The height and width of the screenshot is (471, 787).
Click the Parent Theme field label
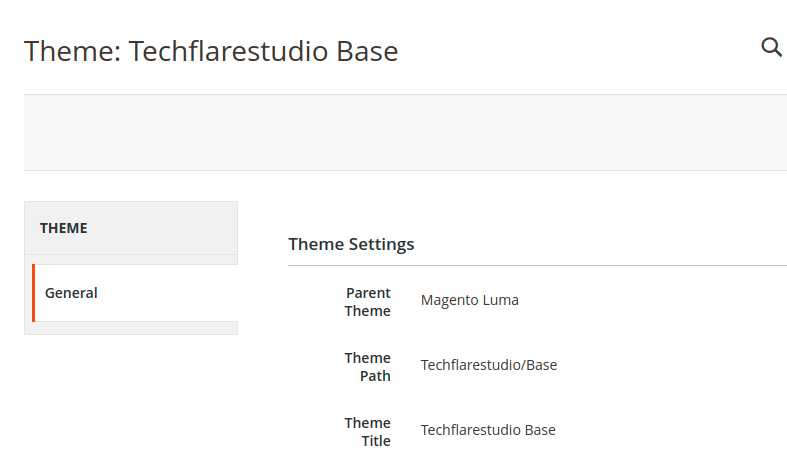point(367,302)
